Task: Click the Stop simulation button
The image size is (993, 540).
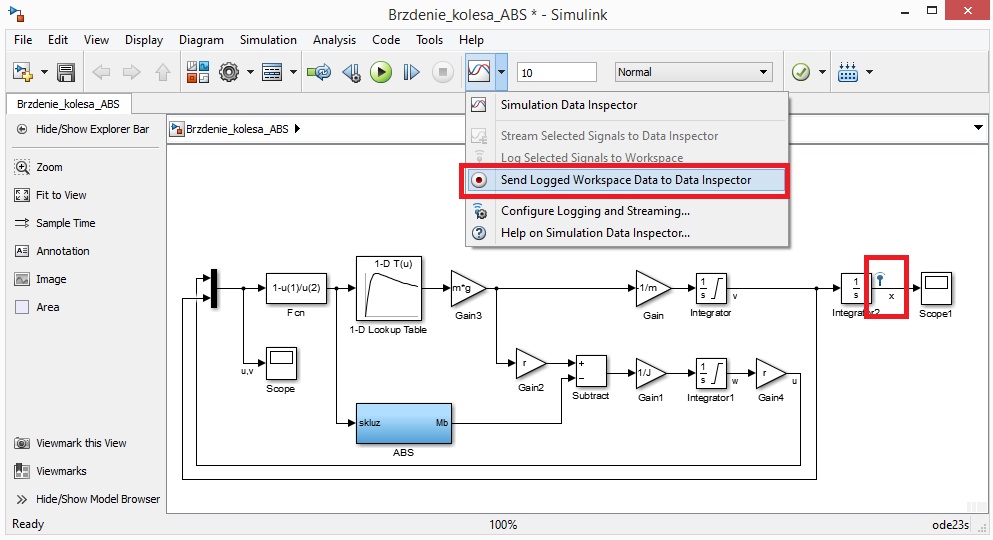Action: pos(443,72)
